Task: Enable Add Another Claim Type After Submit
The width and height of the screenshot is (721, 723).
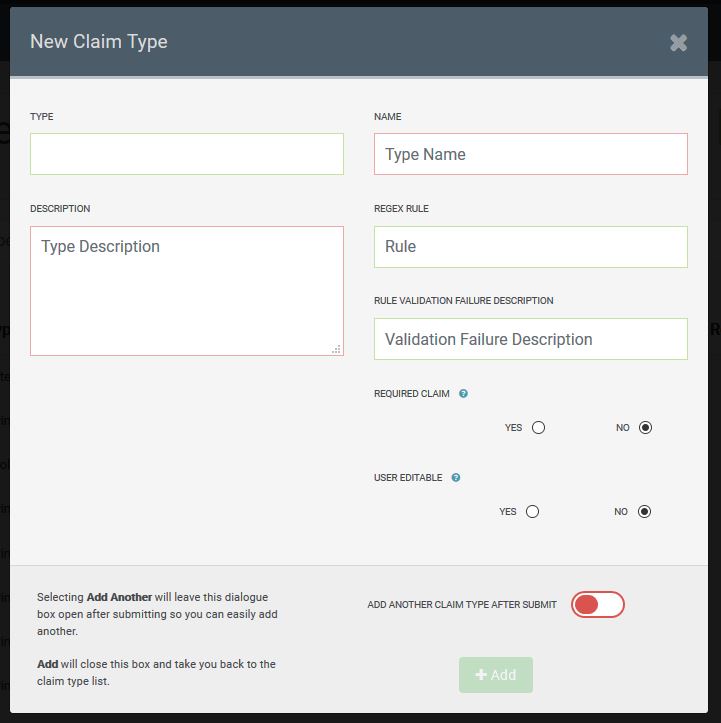Action: point(597,604)
